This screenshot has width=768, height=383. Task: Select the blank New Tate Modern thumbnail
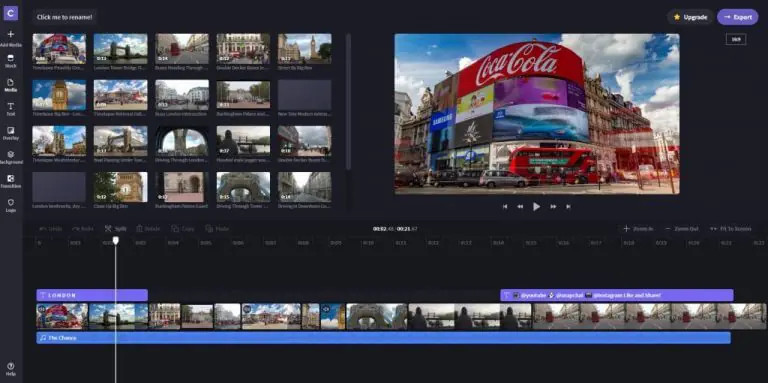click(305, 95)
